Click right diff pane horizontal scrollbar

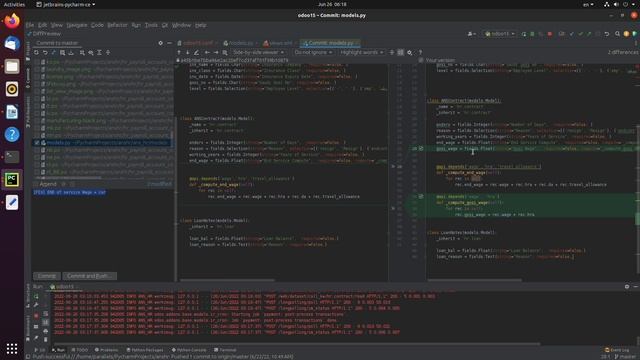tap(474, 280)
